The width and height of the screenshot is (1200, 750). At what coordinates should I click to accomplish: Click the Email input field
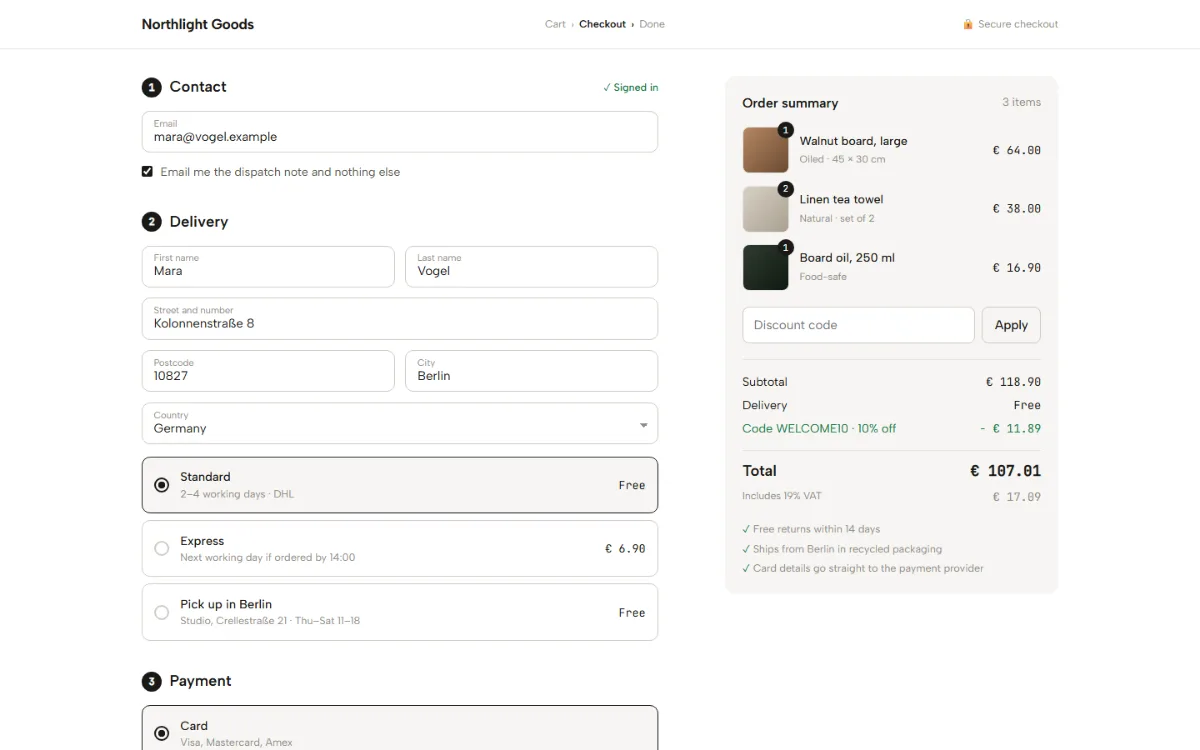(x=400, y=132)
